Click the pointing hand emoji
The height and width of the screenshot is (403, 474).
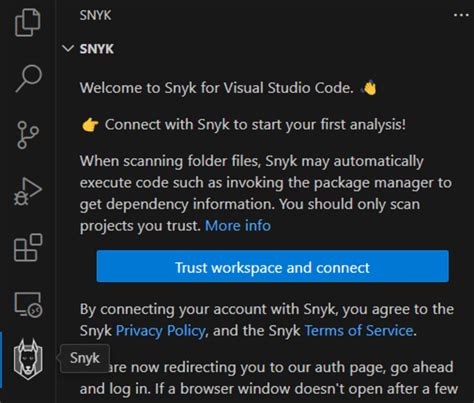[90, 125]
